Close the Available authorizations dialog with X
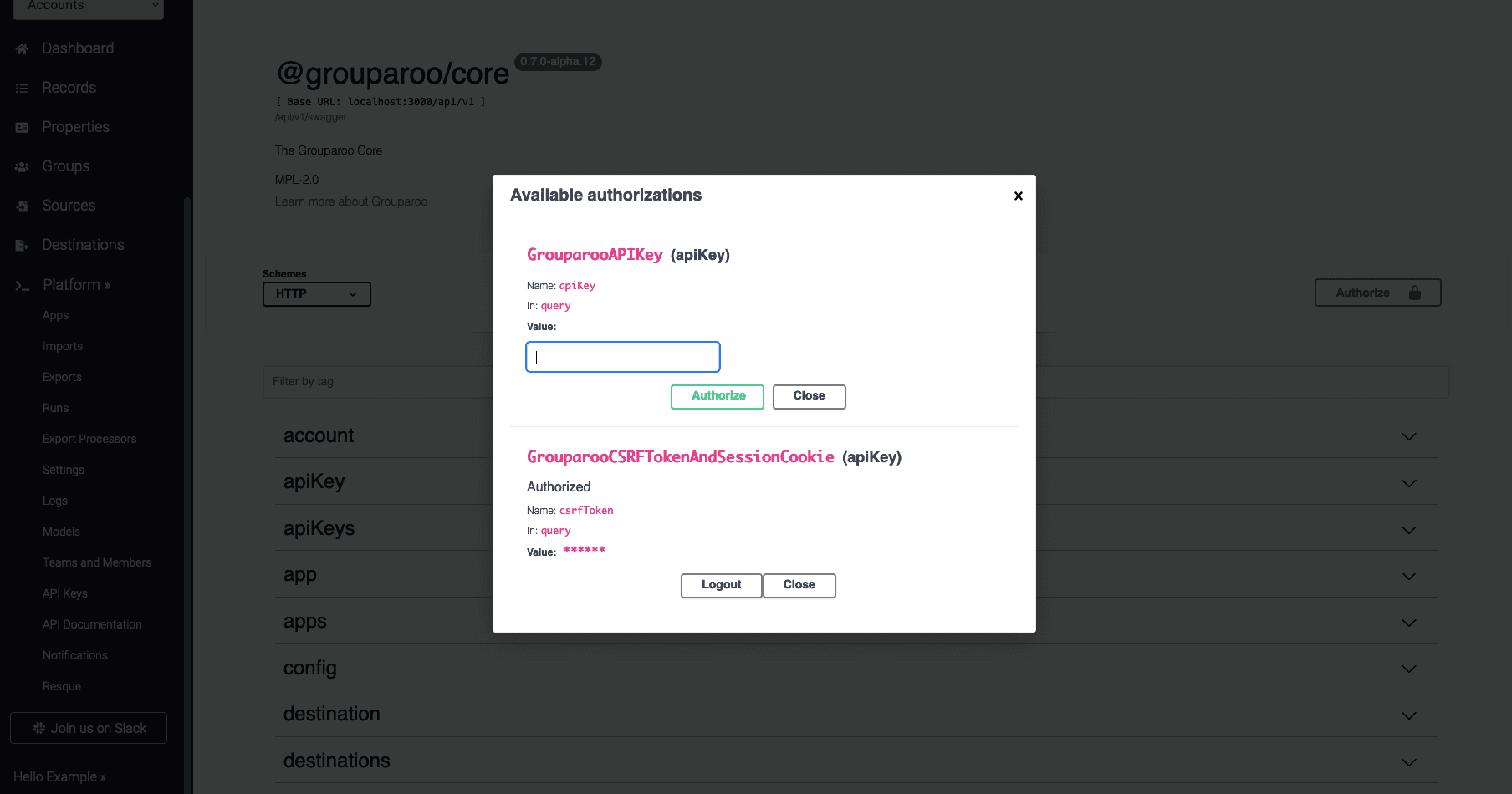This screenshot has height=794, width=1512. [x=1018, y=196]
